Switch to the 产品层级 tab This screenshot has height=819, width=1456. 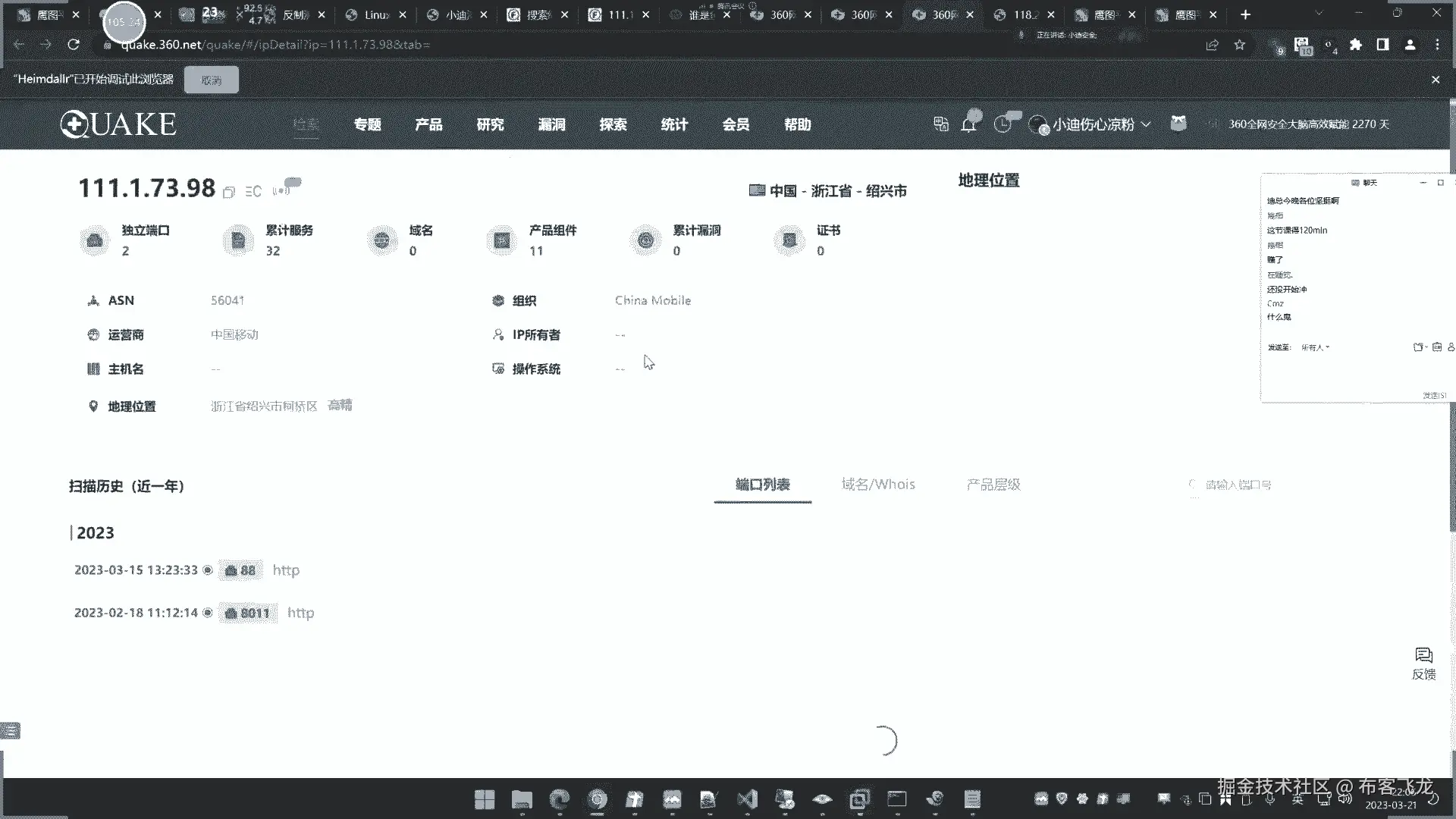coord(993,485)
